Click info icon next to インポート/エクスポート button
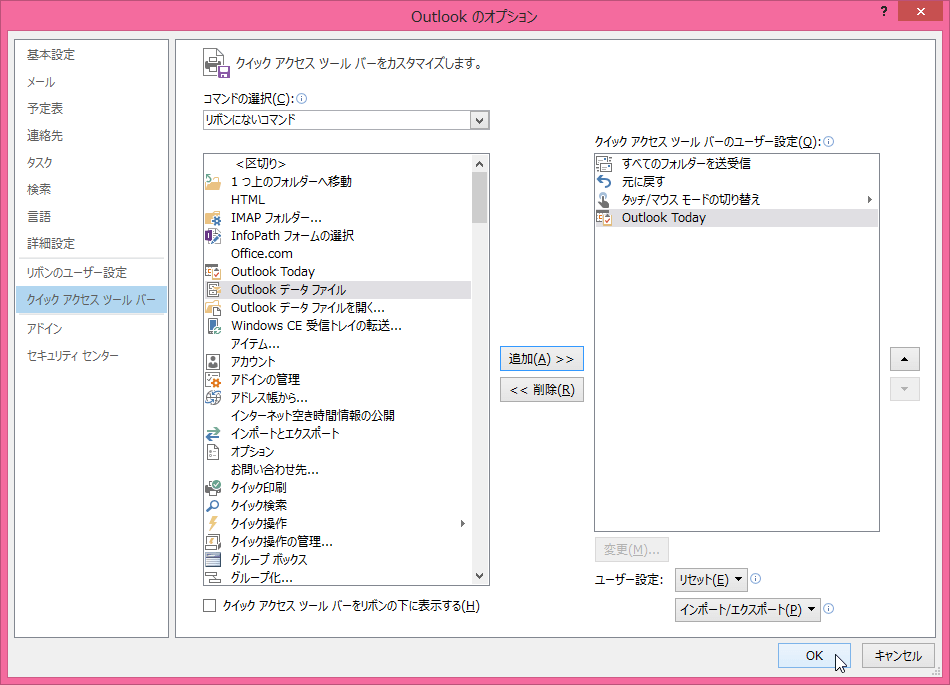Image resolution: width=950 pixels, height=685 pixels. click(829, 609)
